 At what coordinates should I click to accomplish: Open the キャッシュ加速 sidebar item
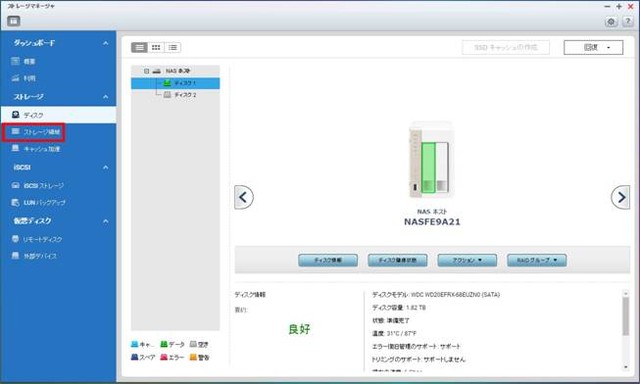(58, 149)
